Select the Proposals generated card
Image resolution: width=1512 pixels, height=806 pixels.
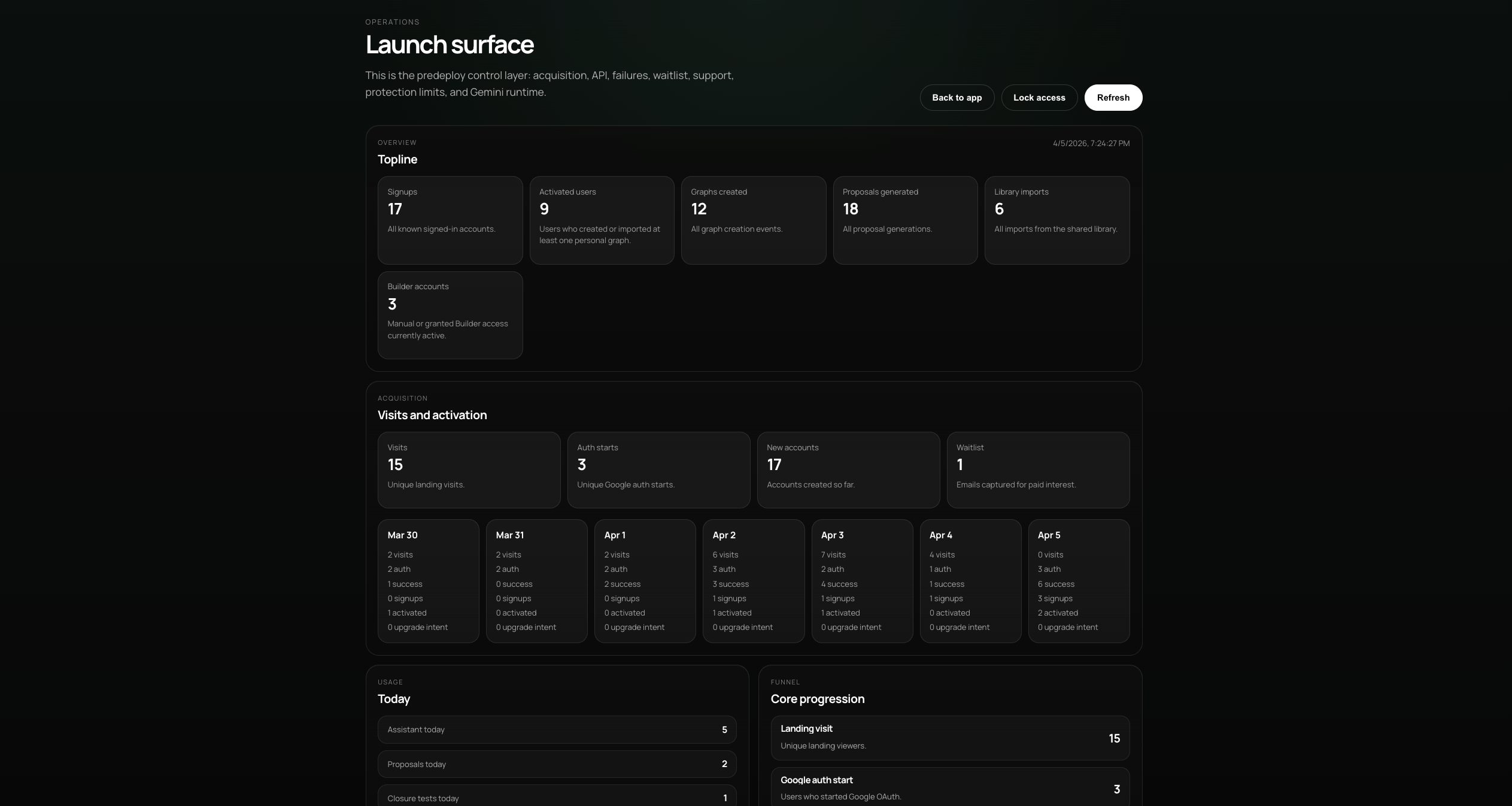tap(905, 220)
